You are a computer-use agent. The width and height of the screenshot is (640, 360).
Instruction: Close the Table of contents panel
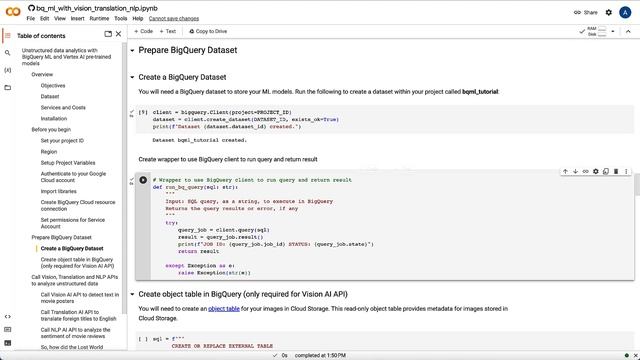[118, 34]
